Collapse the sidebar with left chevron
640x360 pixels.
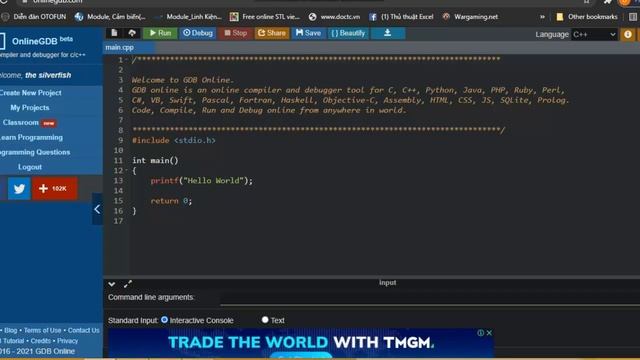97,209
